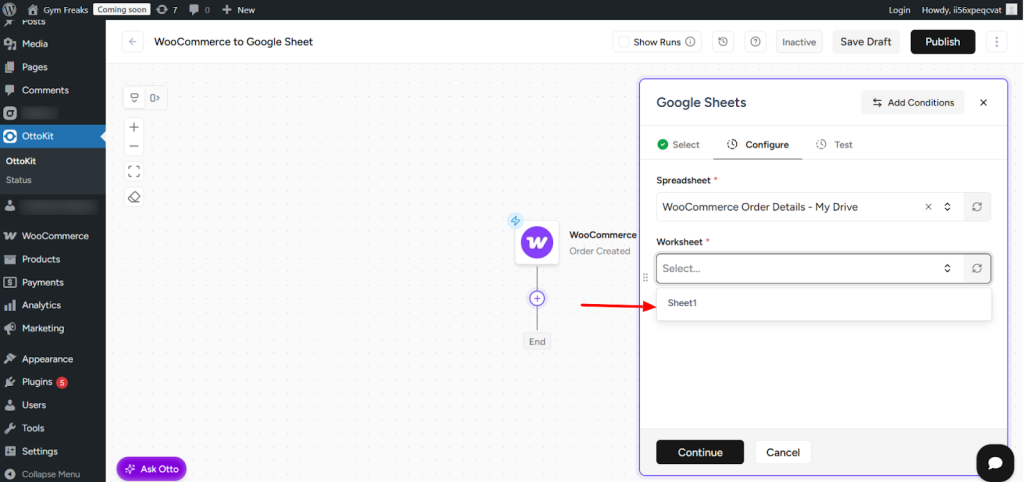Zoom out on the workflow canvas
1024x482 pixels.
pos(134,146)
